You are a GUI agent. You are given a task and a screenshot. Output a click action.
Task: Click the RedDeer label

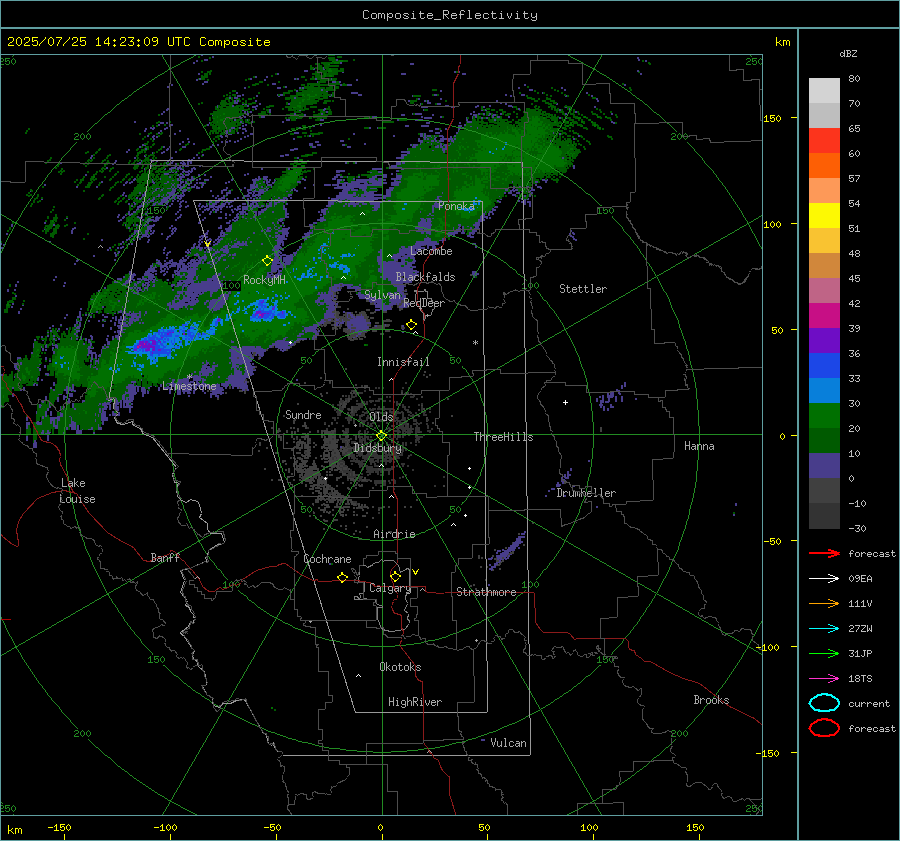(424, 303)
